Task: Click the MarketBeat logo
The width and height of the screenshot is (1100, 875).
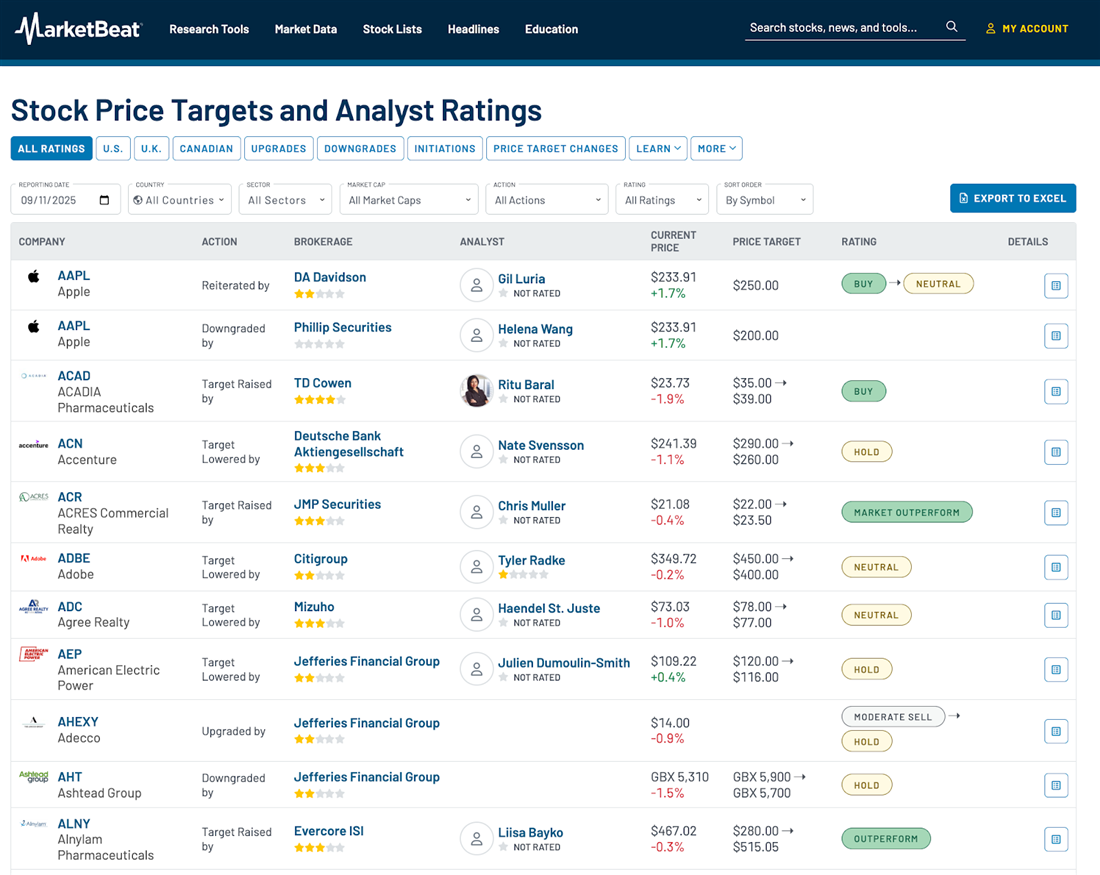Action: tap(78, 29)
